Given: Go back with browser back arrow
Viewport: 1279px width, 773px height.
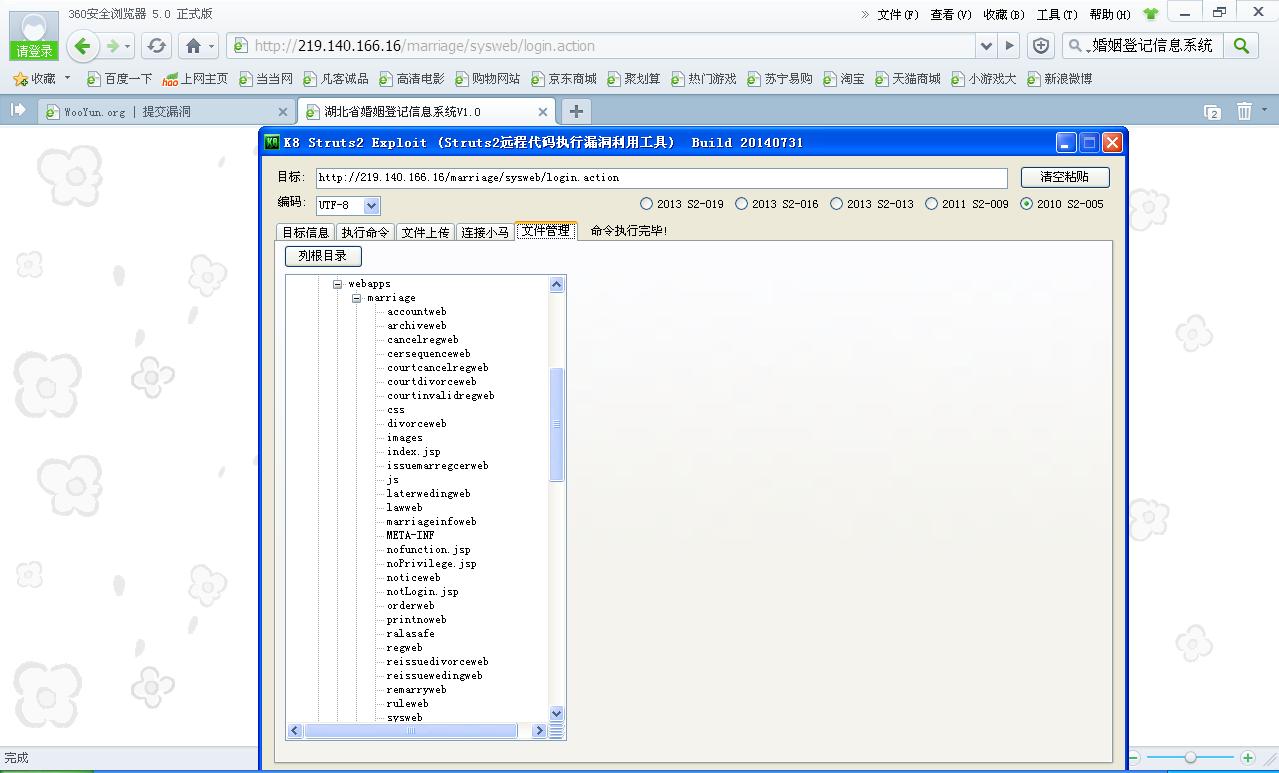Looking at the screenshot, I should (83, 46).
